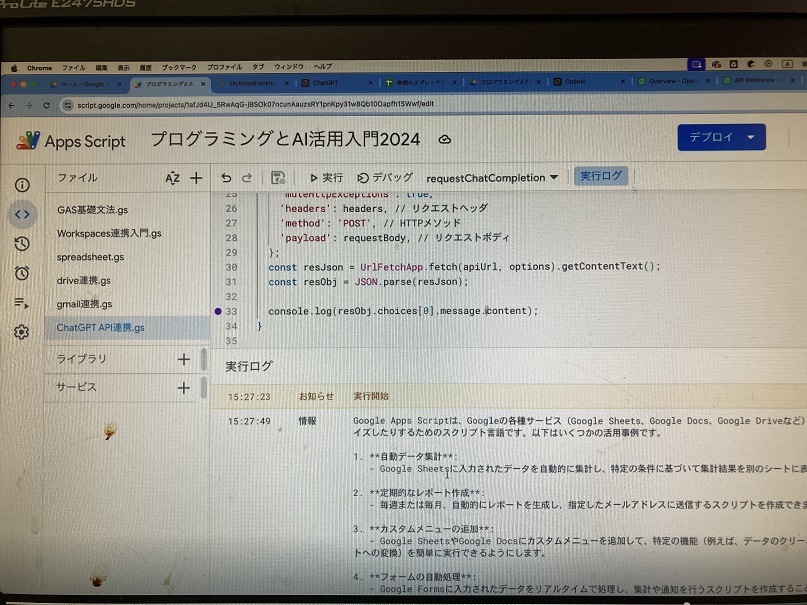Click the ライブラリ section label
807x605 pixels.
(x=82, y=359)
